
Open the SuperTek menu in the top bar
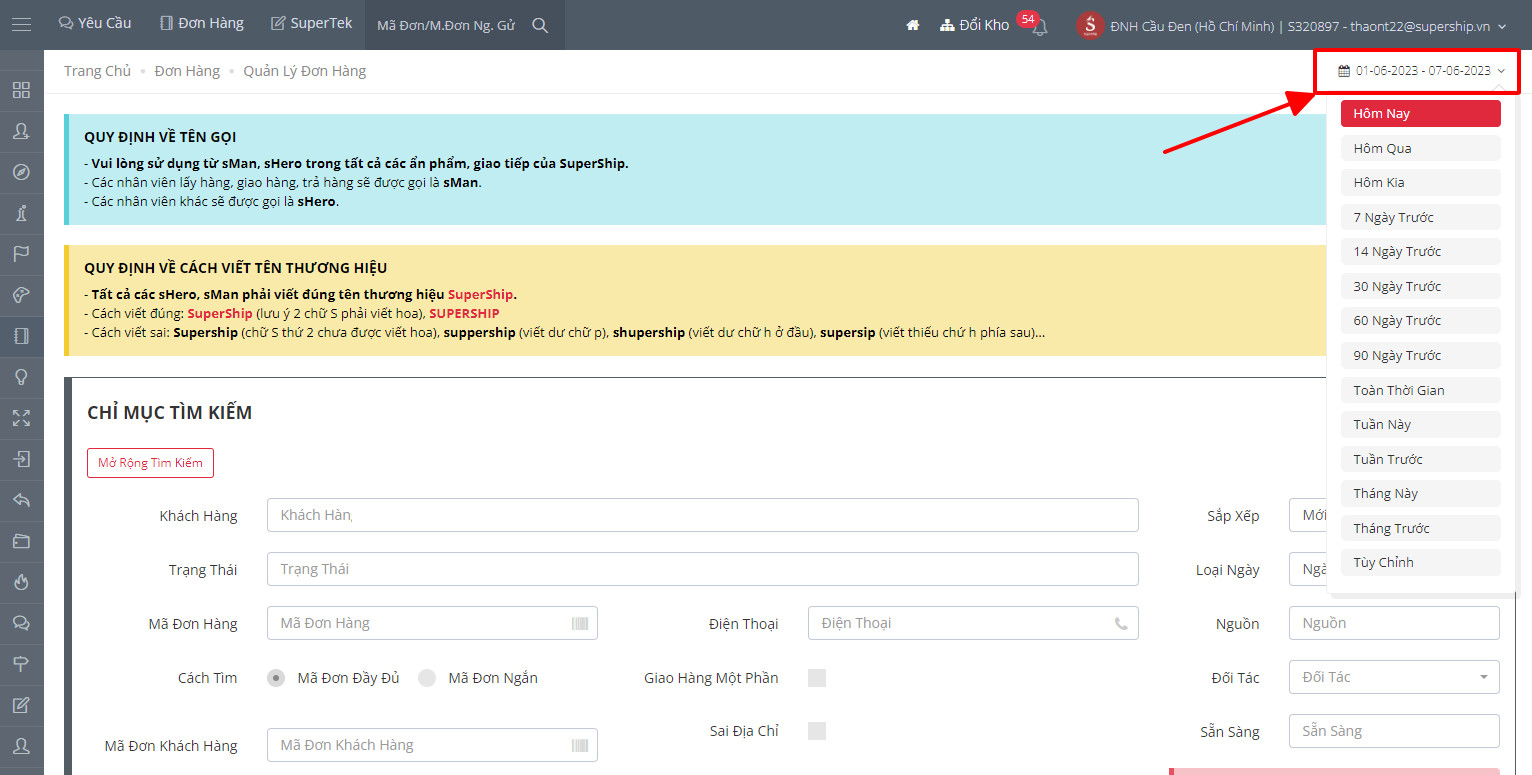311,23
